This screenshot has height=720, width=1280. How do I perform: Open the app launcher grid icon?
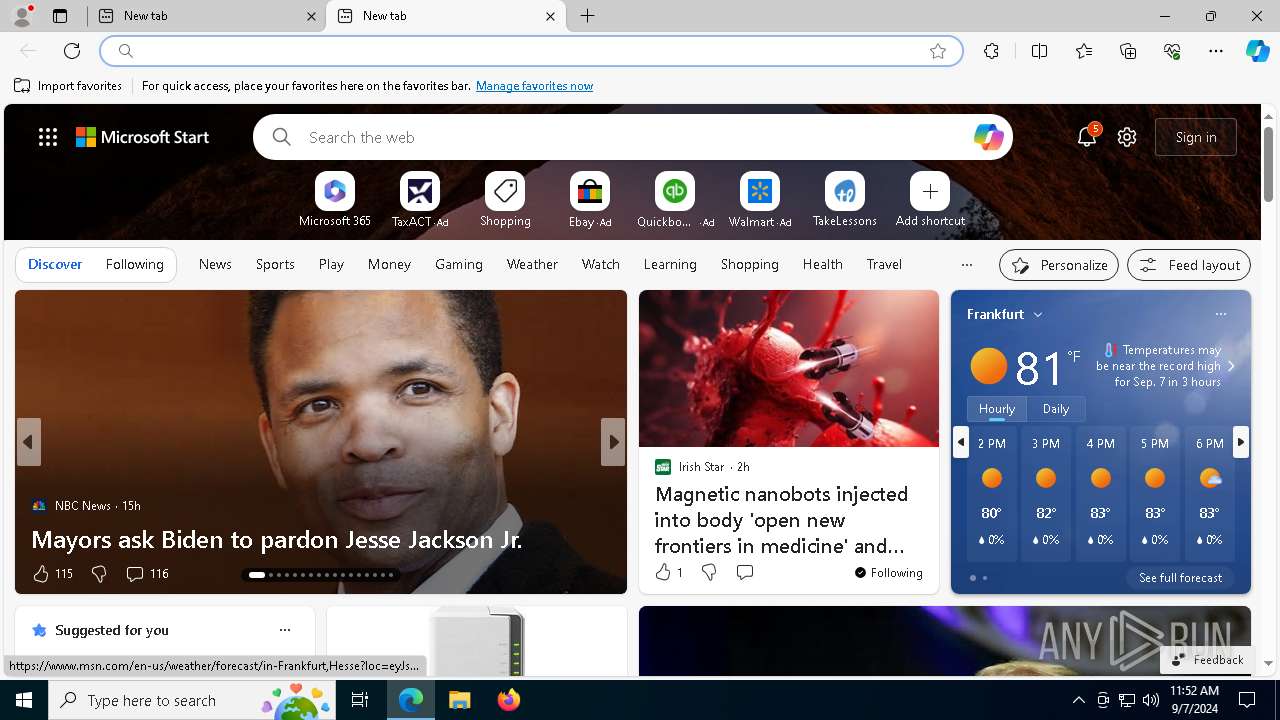48,137
